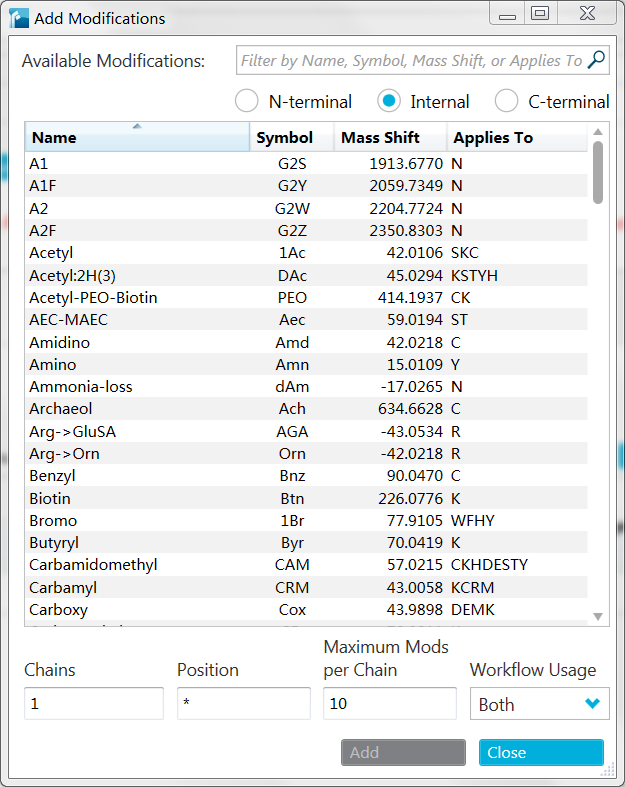The image size is (625, 787).
Task: Select the N-terminal radio button
Action: (247, 101)
